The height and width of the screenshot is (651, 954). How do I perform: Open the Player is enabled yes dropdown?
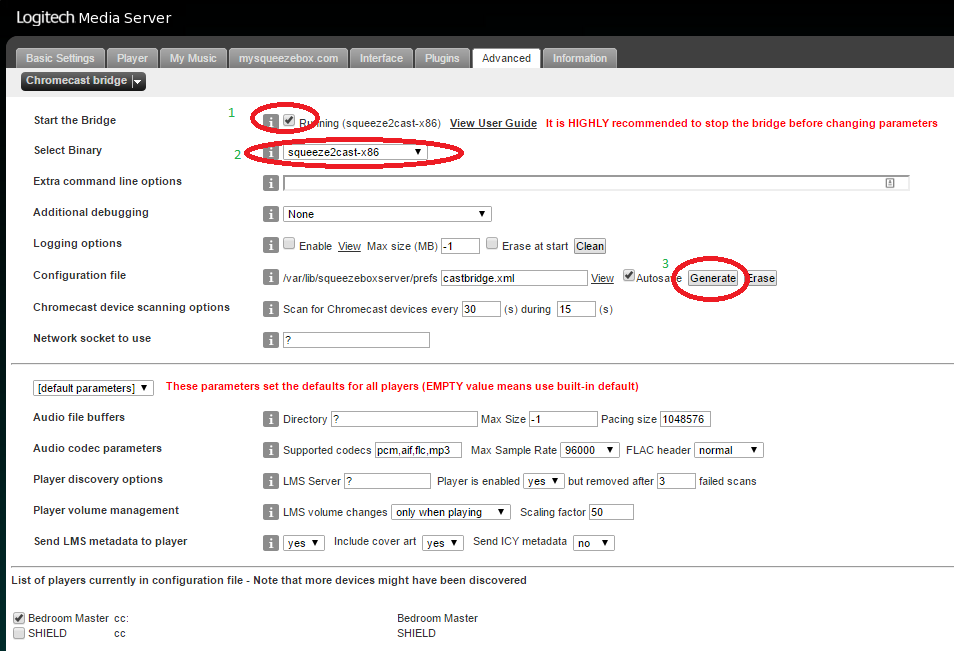(x=544, y=481)
